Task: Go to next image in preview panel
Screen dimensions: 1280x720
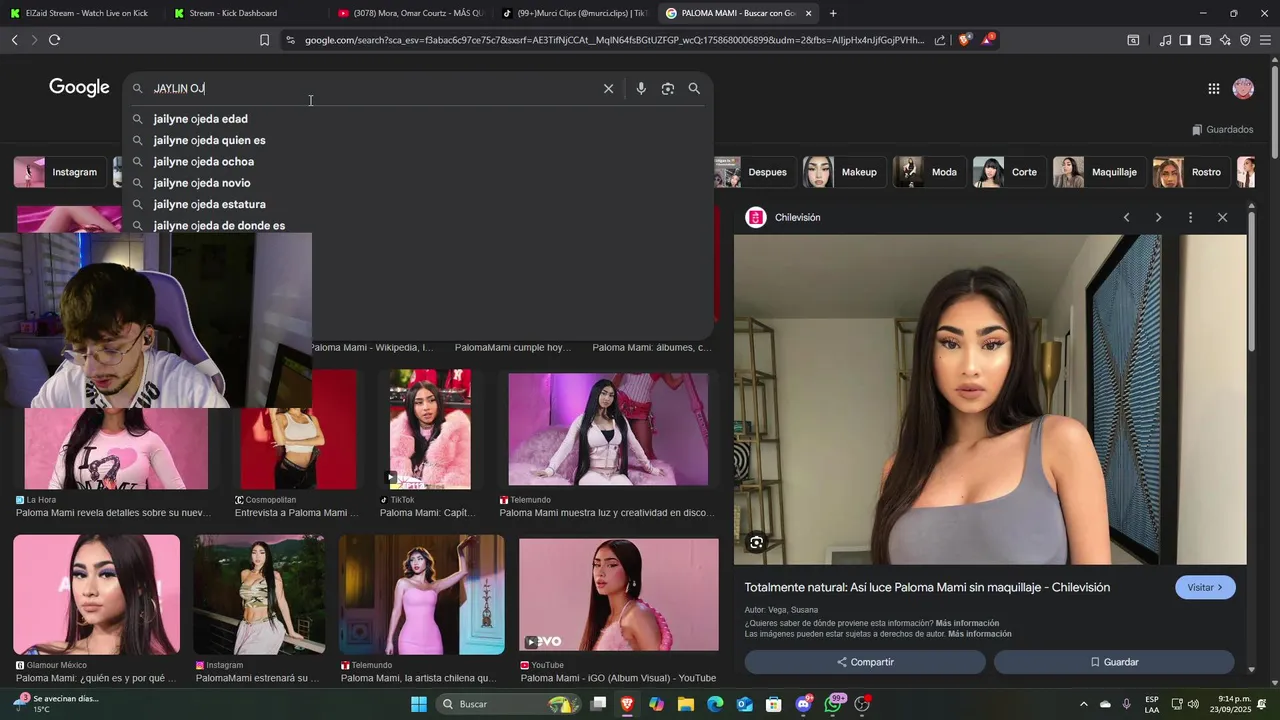Action: point(1158,218)
